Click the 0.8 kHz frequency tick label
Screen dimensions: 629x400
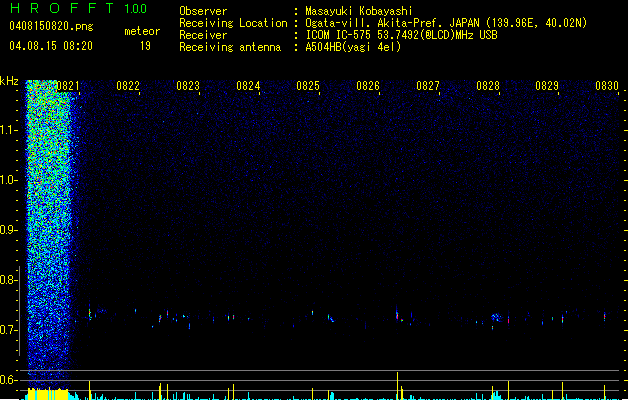point(8,280)
